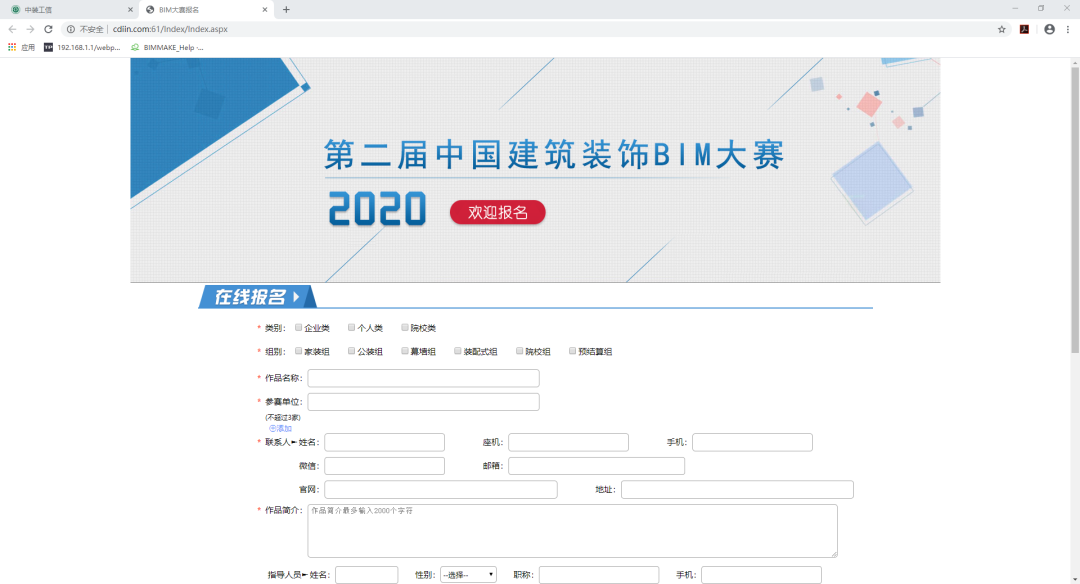
Task: Click the page vertical scrollbar
Action: tap(1075, 210)
